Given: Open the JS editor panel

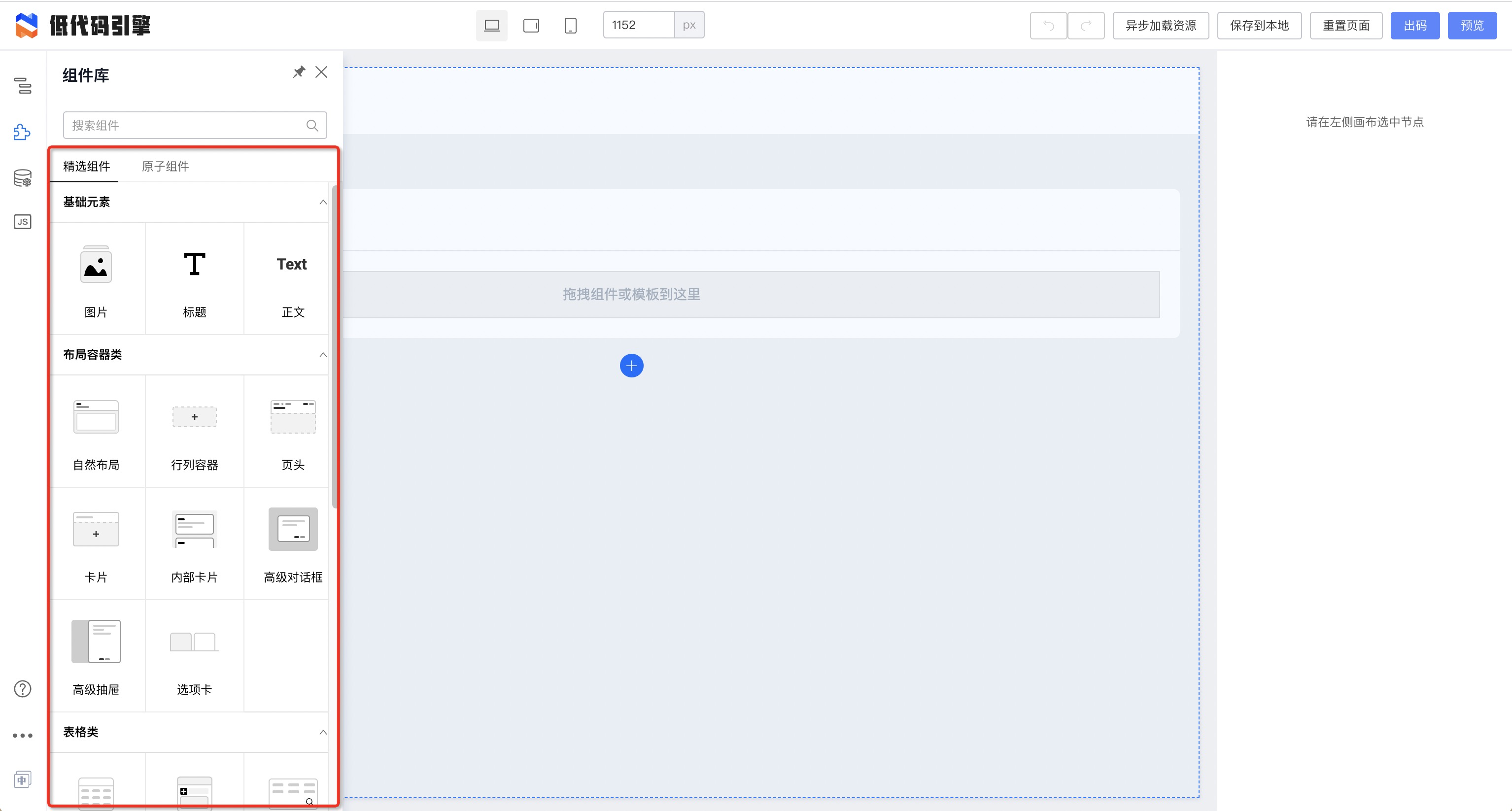Looking at the screenshot, I should click(x=22, y=221).
